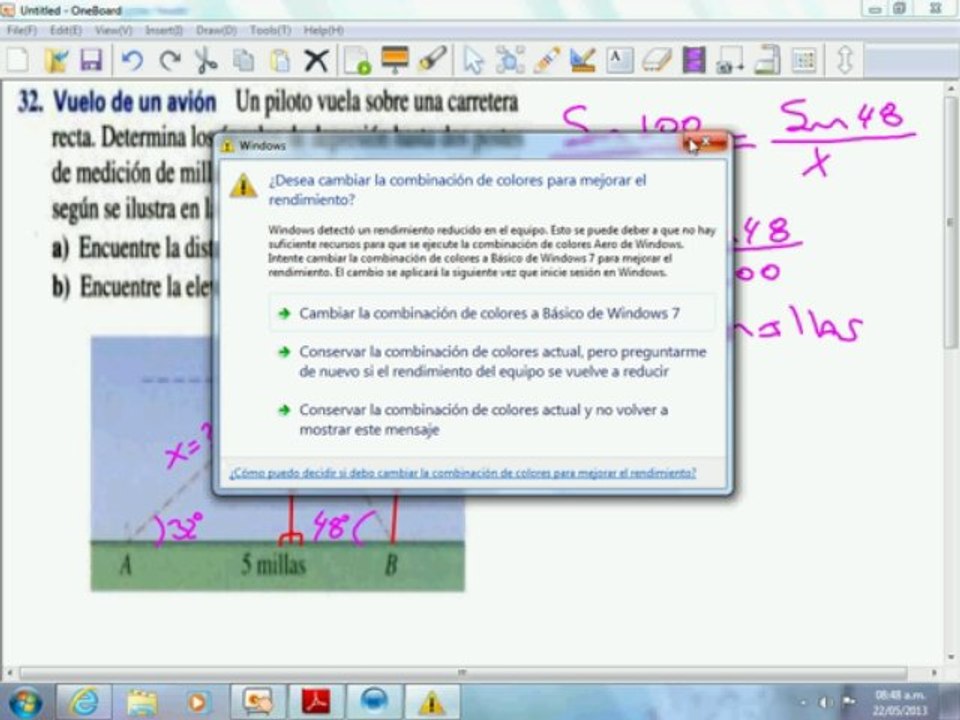Image resolution: width=960 pixels, height=720 pixels.
Task: Click the horizontal scrollbar track
Action: (x=463, y=673)
